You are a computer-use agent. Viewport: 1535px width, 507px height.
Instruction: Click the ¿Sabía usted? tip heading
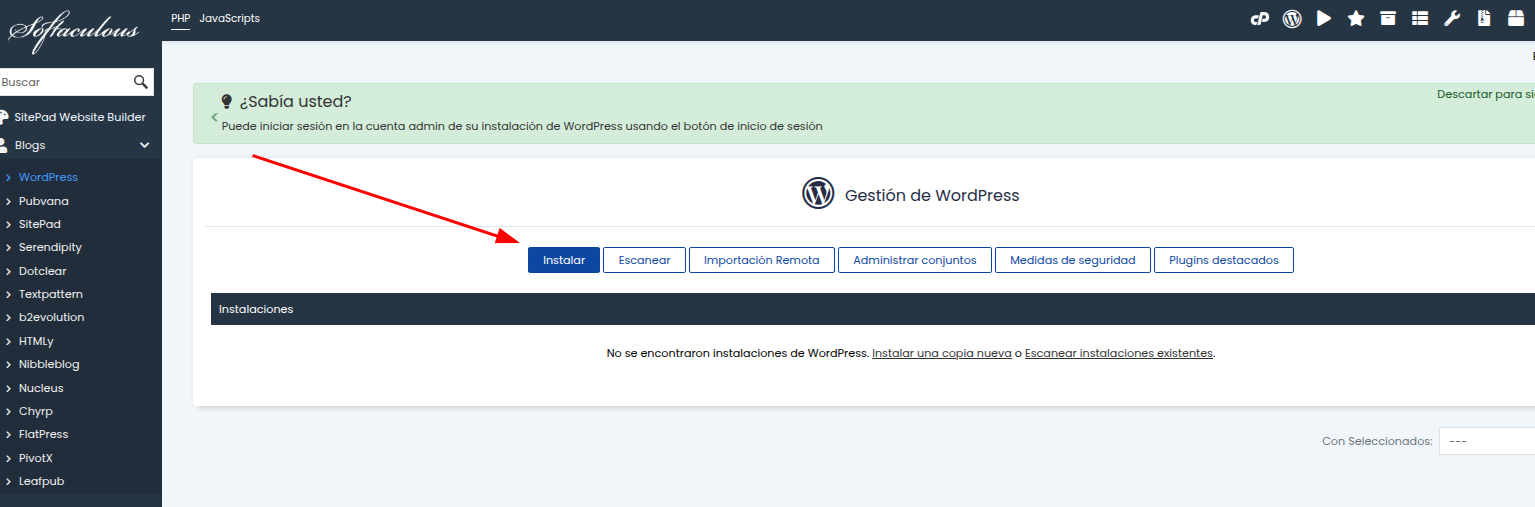click(x=295, y=101)
